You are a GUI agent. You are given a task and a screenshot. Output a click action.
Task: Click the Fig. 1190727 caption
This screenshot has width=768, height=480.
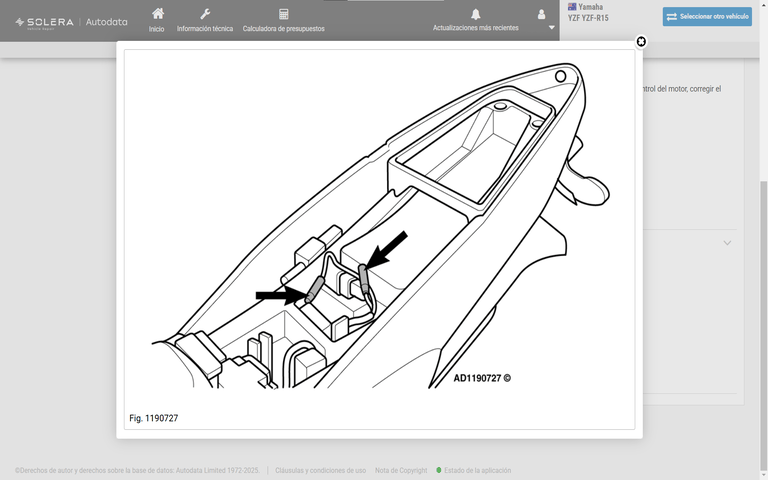(154, 418)
